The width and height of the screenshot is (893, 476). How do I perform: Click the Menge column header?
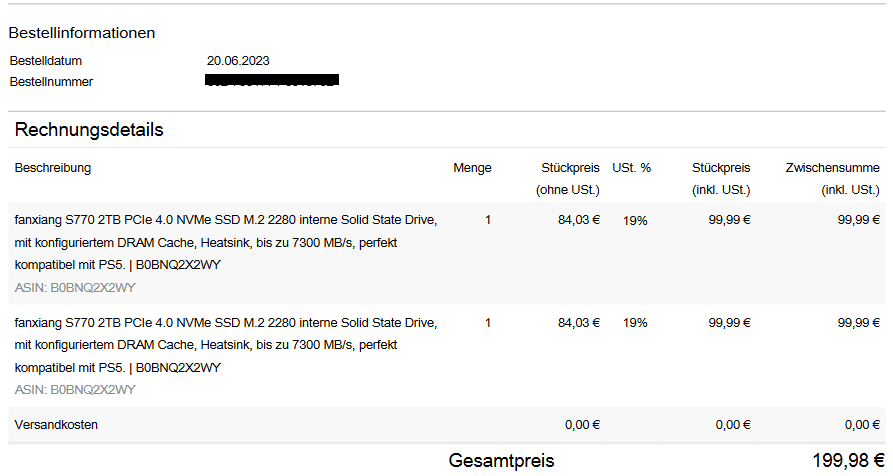472,168
